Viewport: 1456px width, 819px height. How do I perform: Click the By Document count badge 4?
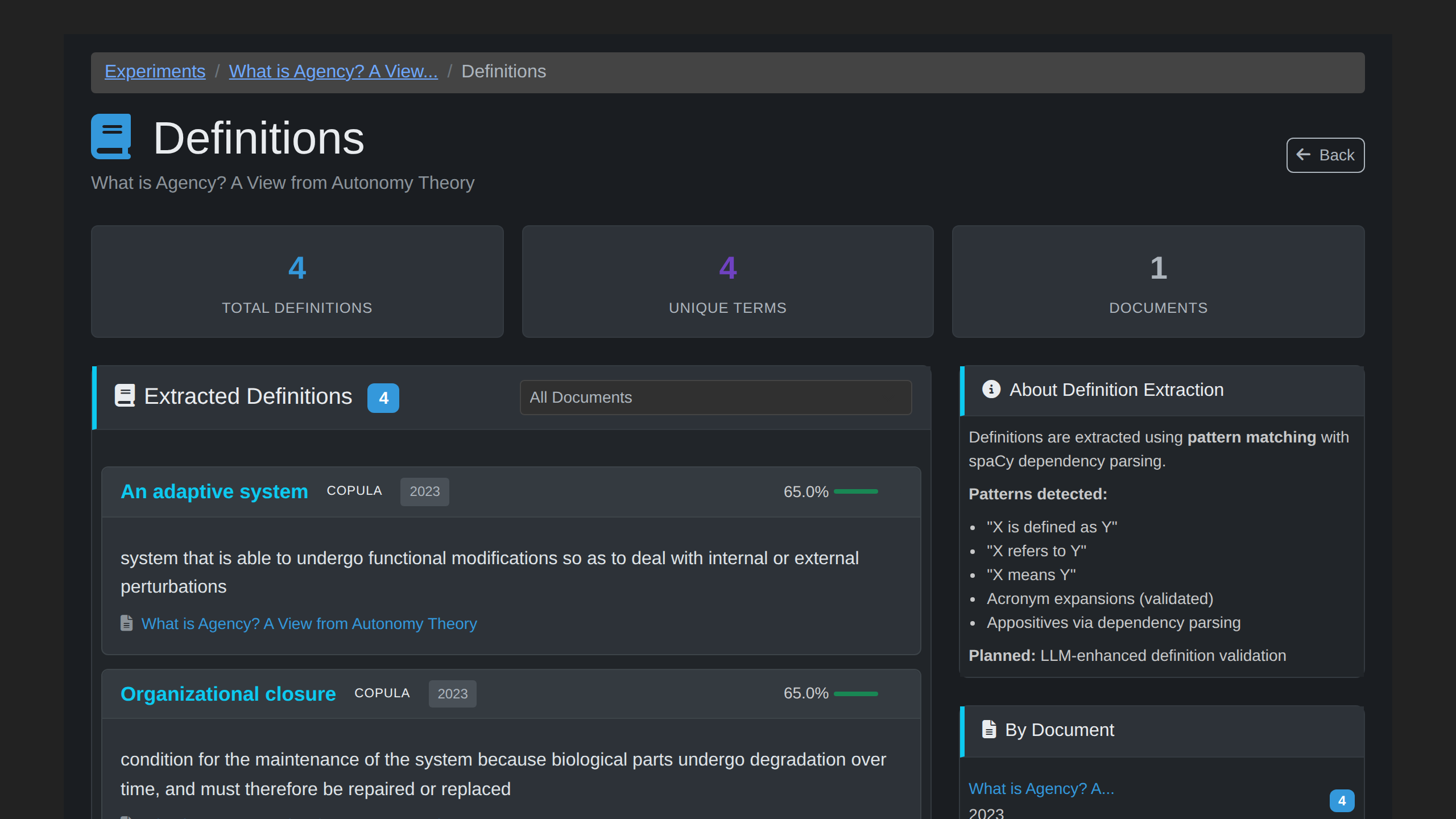pos(1342,801)
